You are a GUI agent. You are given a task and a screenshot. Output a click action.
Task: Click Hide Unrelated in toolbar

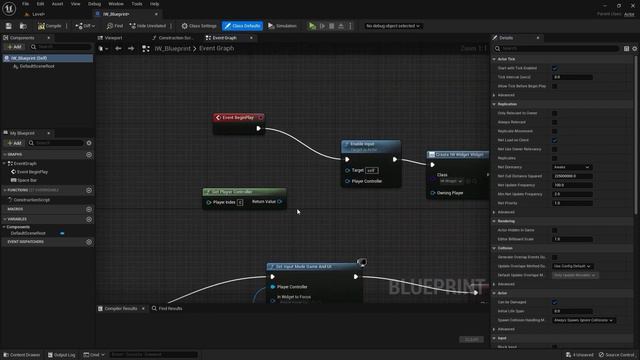click(x=147, y=26)
